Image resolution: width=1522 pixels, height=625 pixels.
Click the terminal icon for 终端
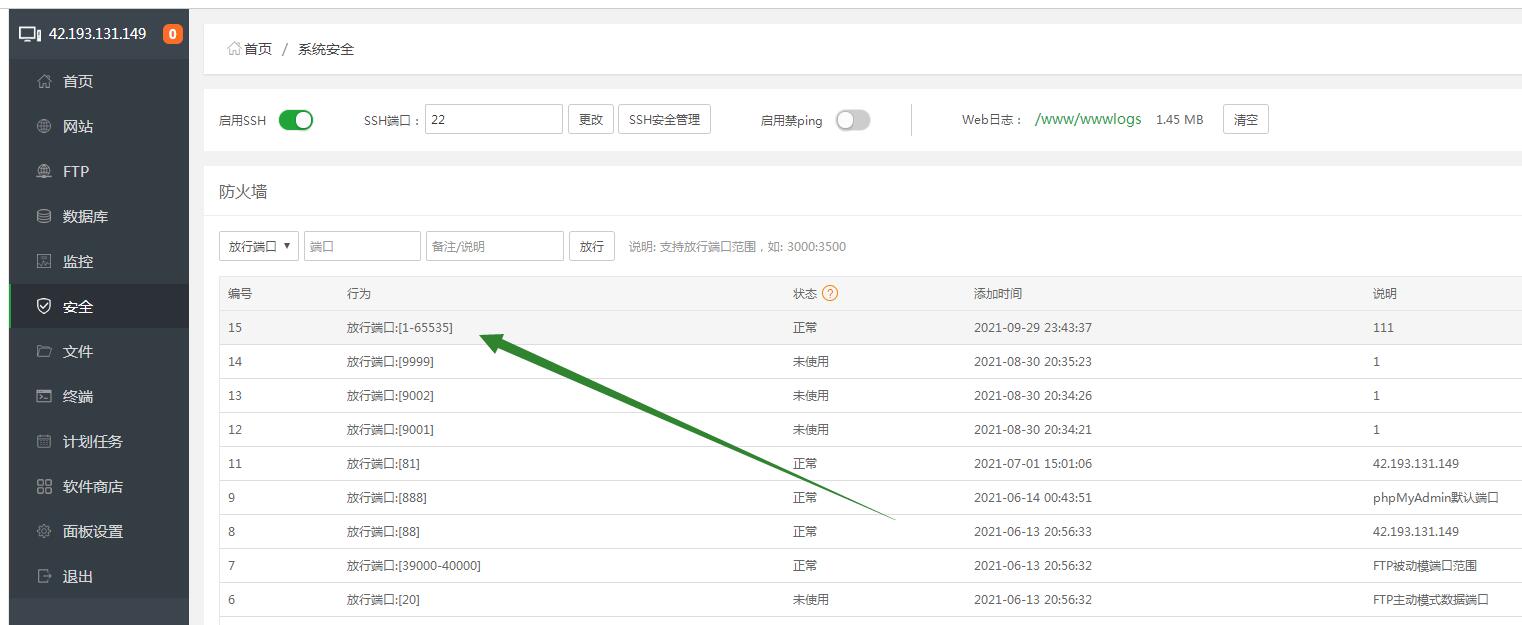[44, 397]
